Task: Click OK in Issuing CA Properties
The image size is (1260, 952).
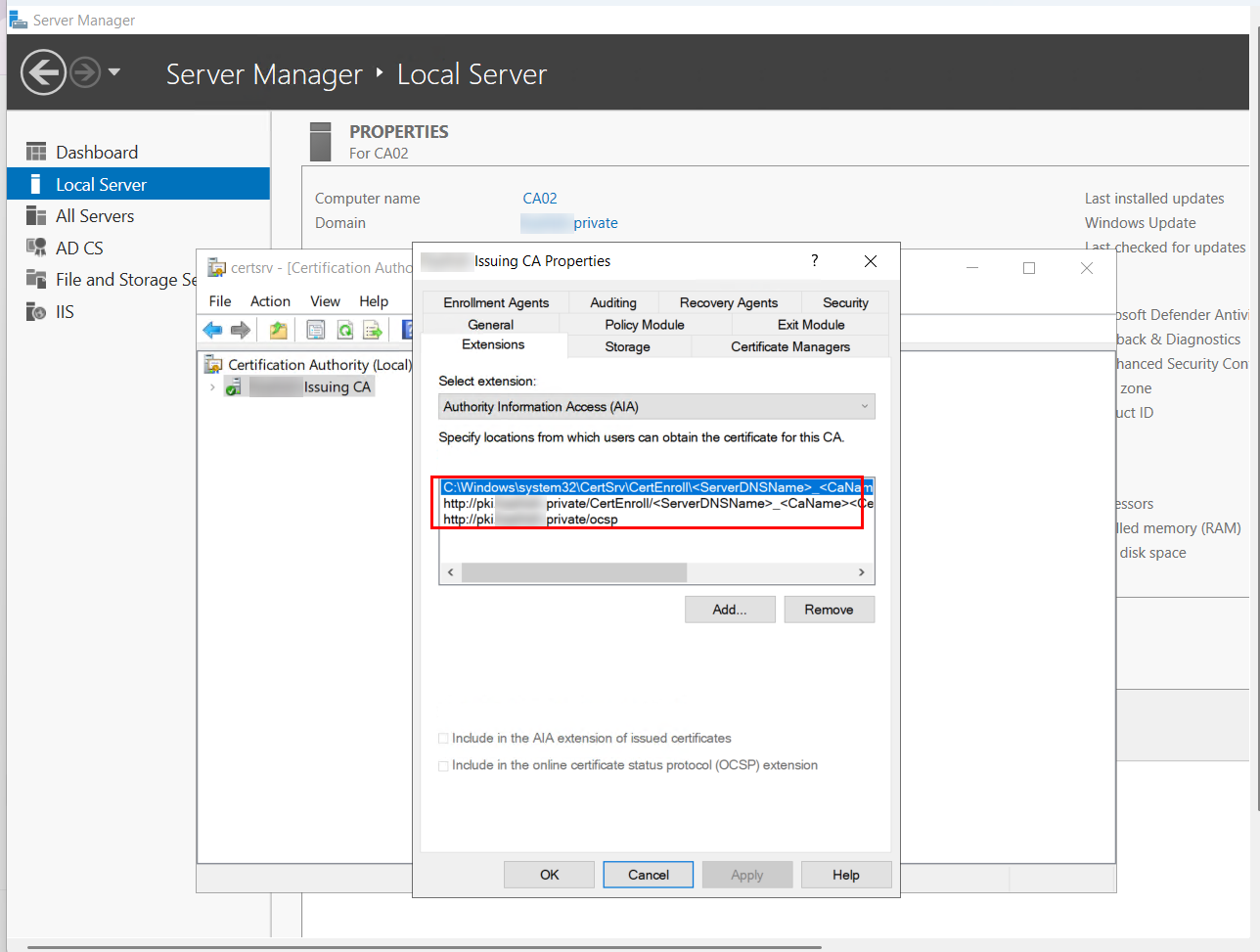Action: coord(549,875)
